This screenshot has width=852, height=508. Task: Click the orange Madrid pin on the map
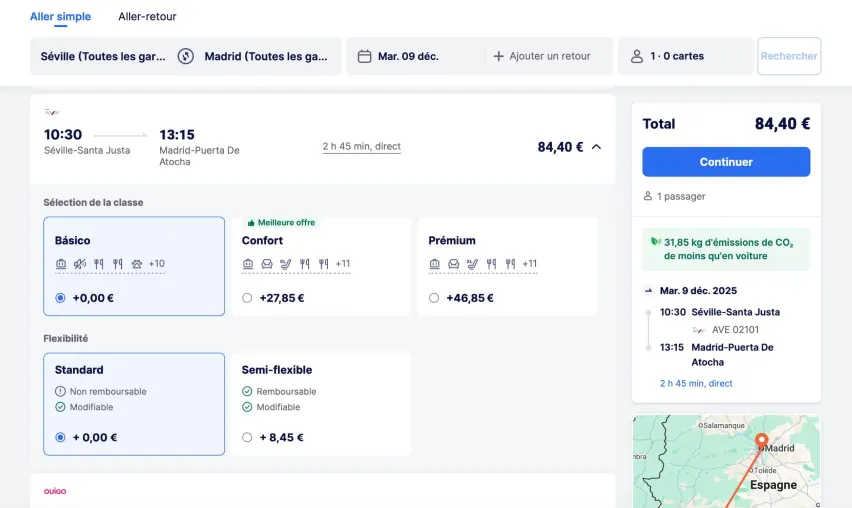(x=762, y=441)
